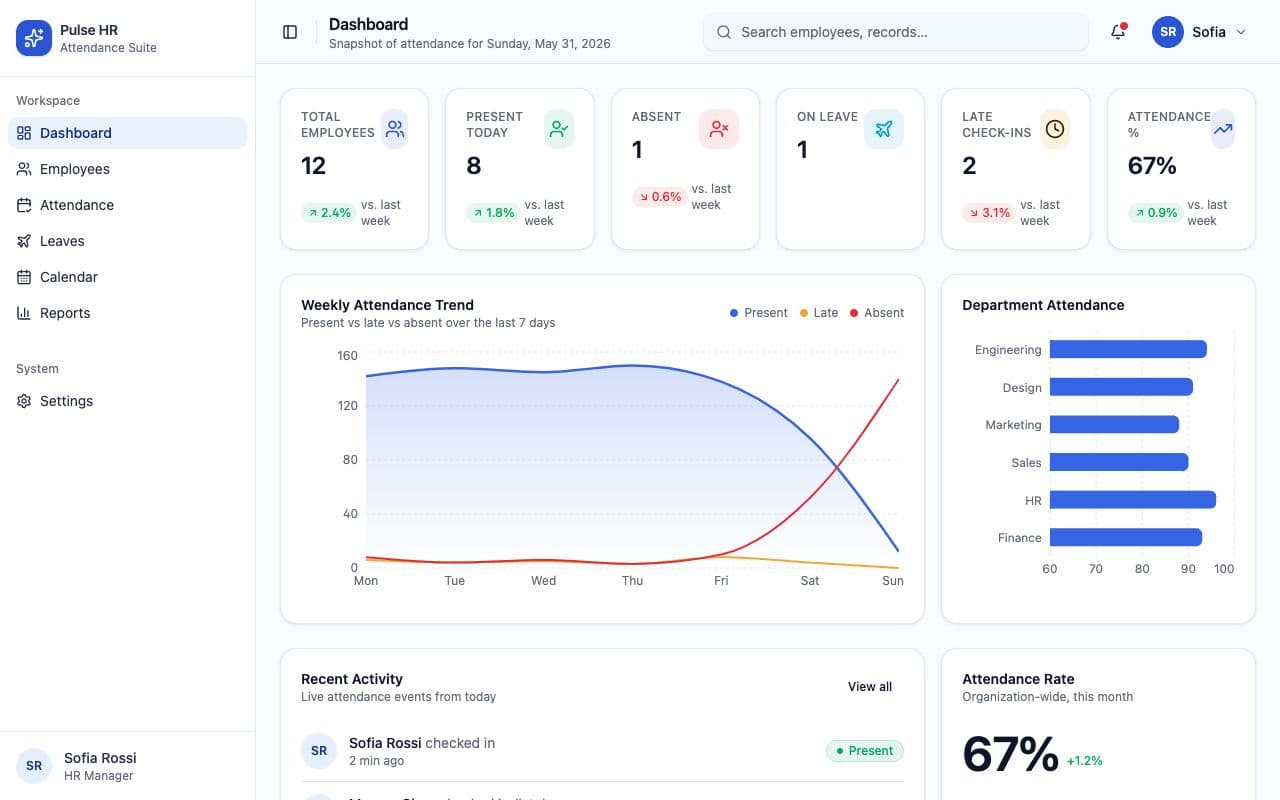Click View all in Recent Activity
This screenshot has width=1280, height=800.
[870, 687]
